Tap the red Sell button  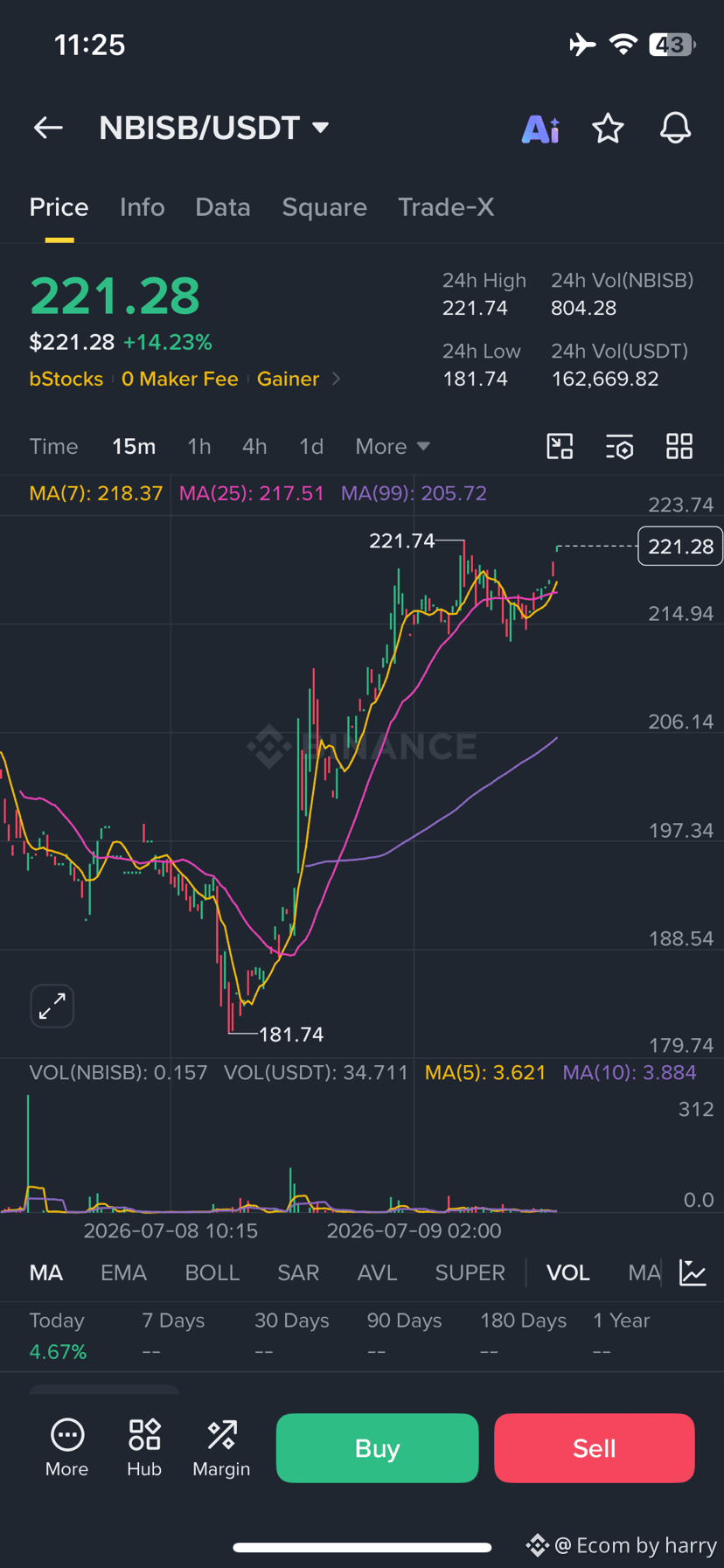click(595, 1448)
